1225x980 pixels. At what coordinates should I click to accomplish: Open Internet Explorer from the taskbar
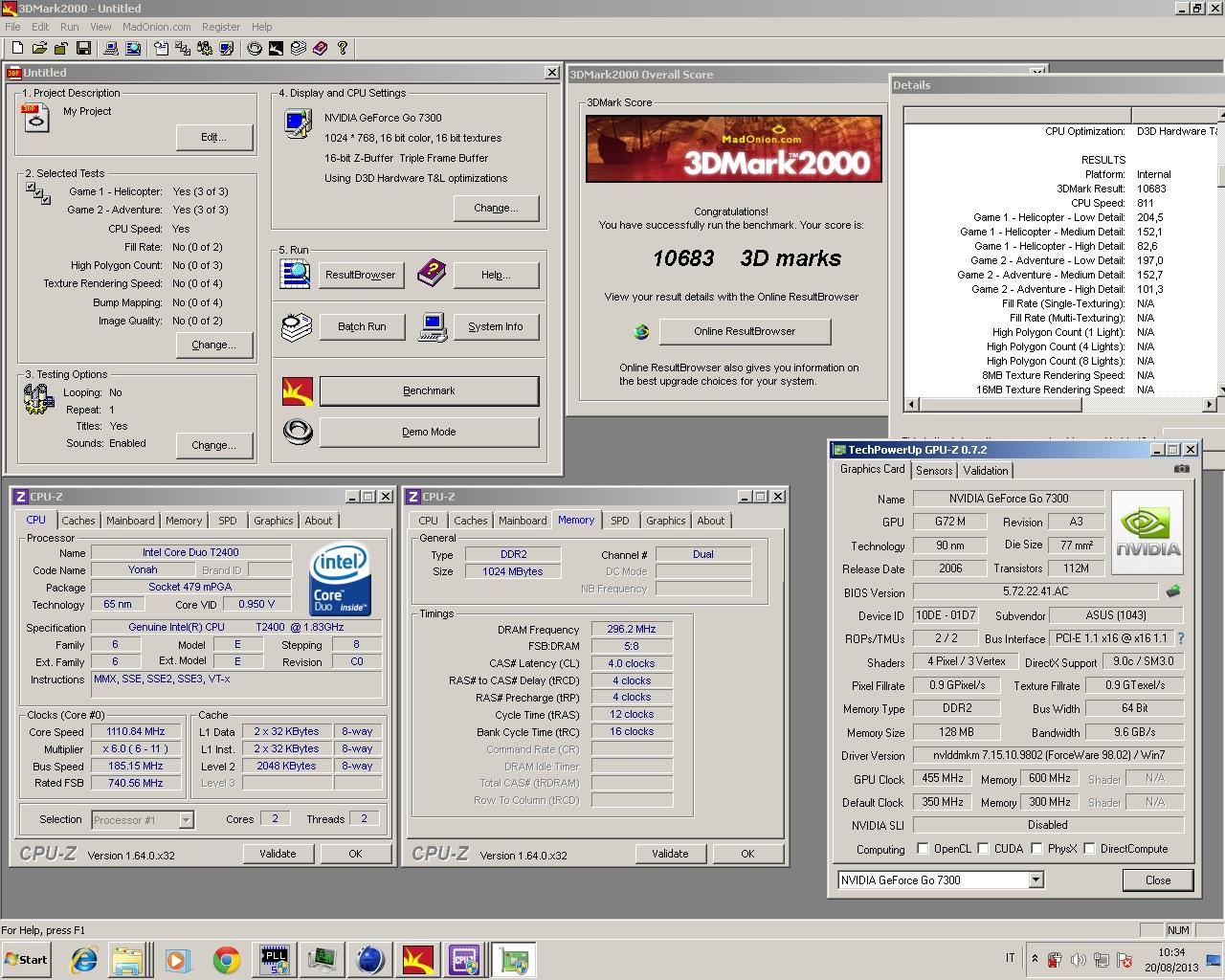point(84,959)
